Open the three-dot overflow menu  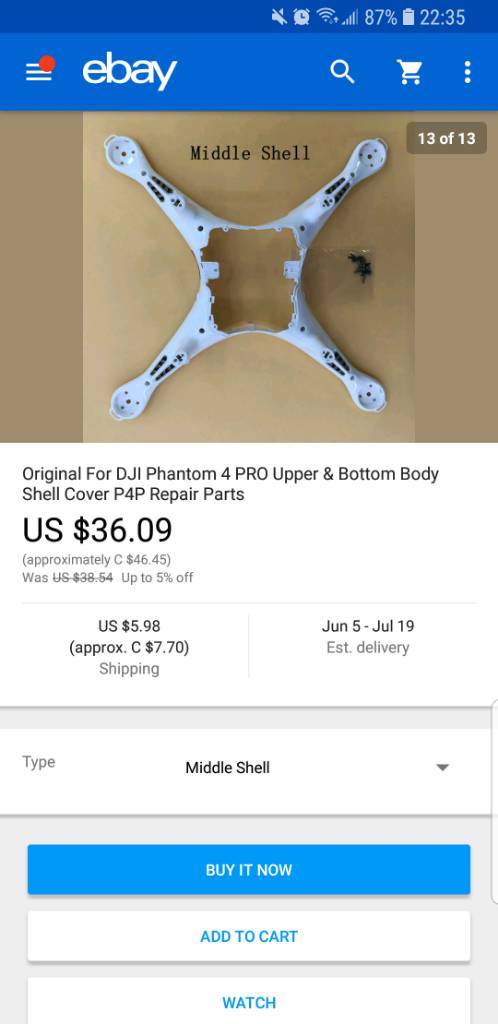467,72
